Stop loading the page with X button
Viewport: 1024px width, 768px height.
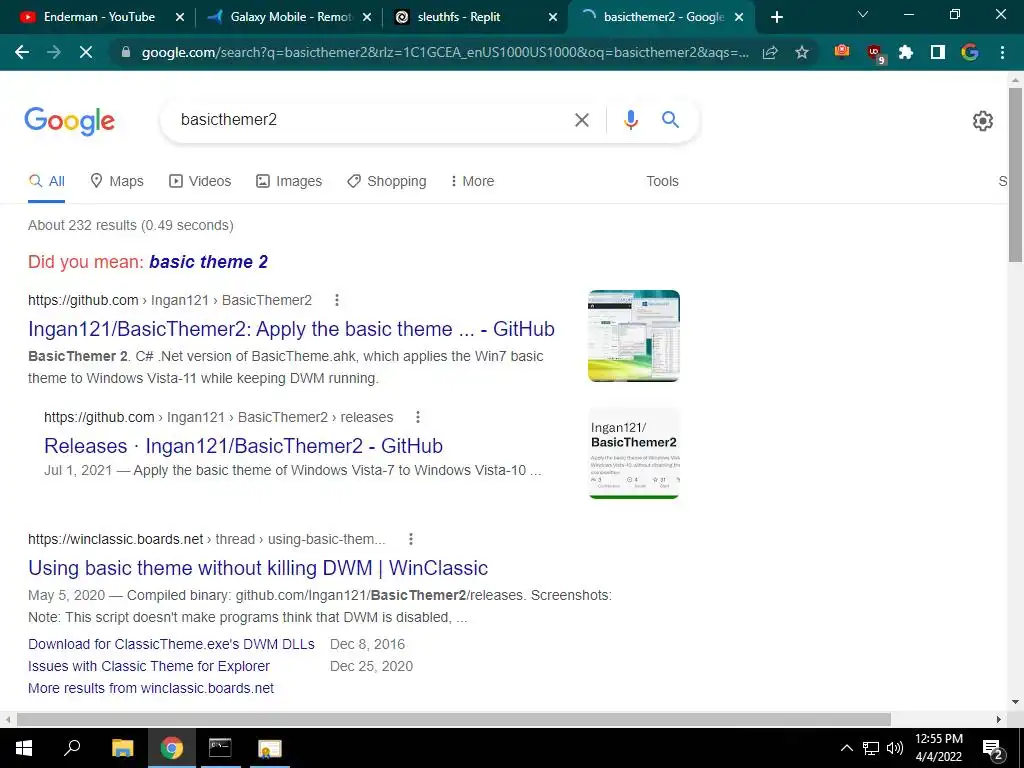[86, 52]
